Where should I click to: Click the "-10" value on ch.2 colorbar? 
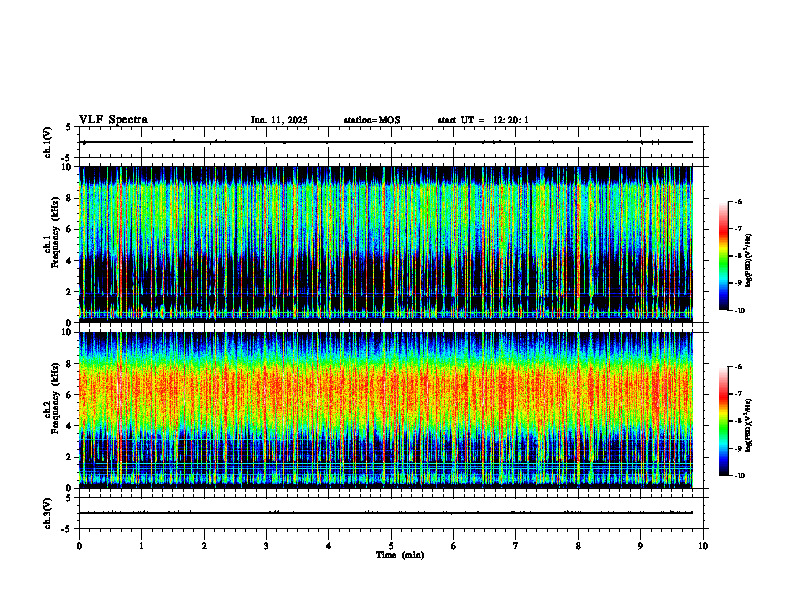740,476
